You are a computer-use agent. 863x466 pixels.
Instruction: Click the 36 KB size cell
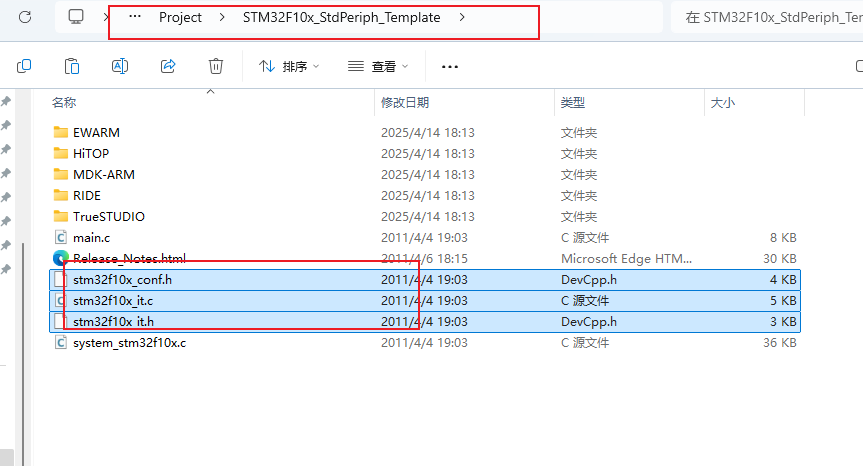[780, 343]
